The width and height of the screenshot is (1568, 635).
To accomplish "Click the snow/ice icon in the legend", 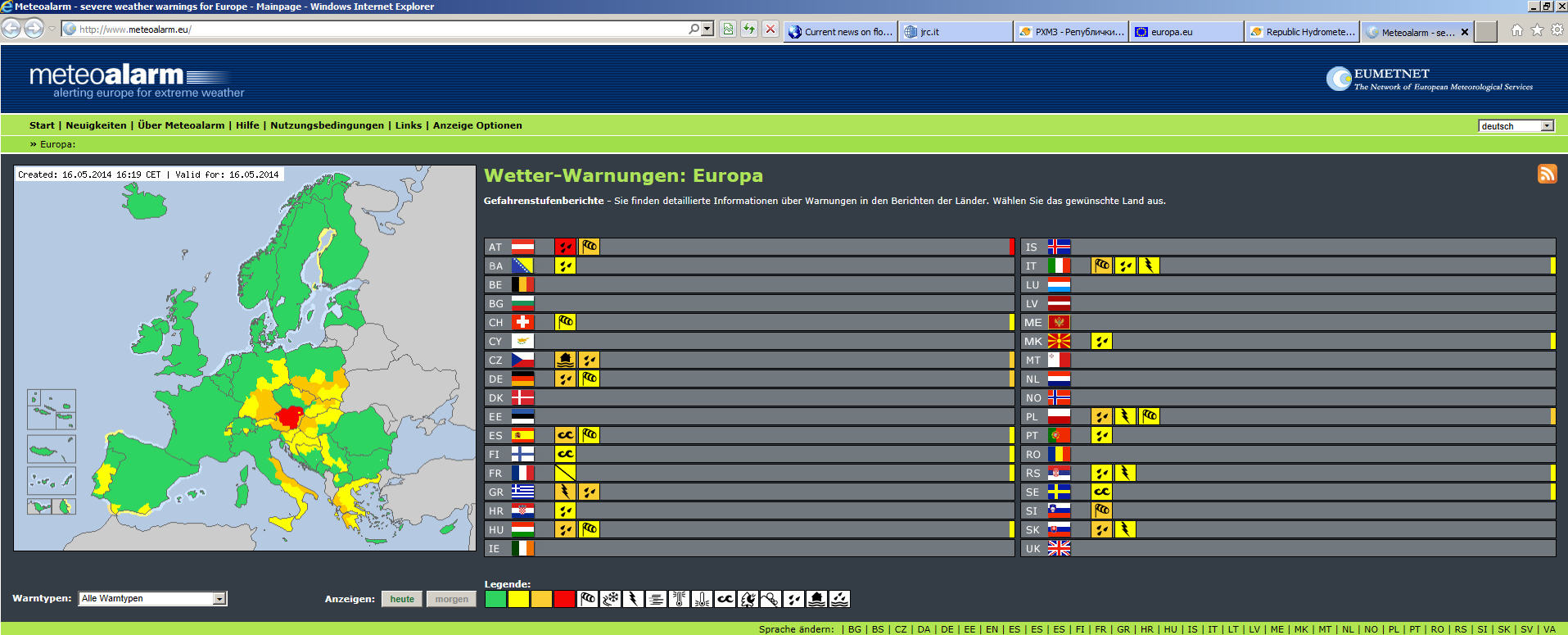I will [610, 599].
